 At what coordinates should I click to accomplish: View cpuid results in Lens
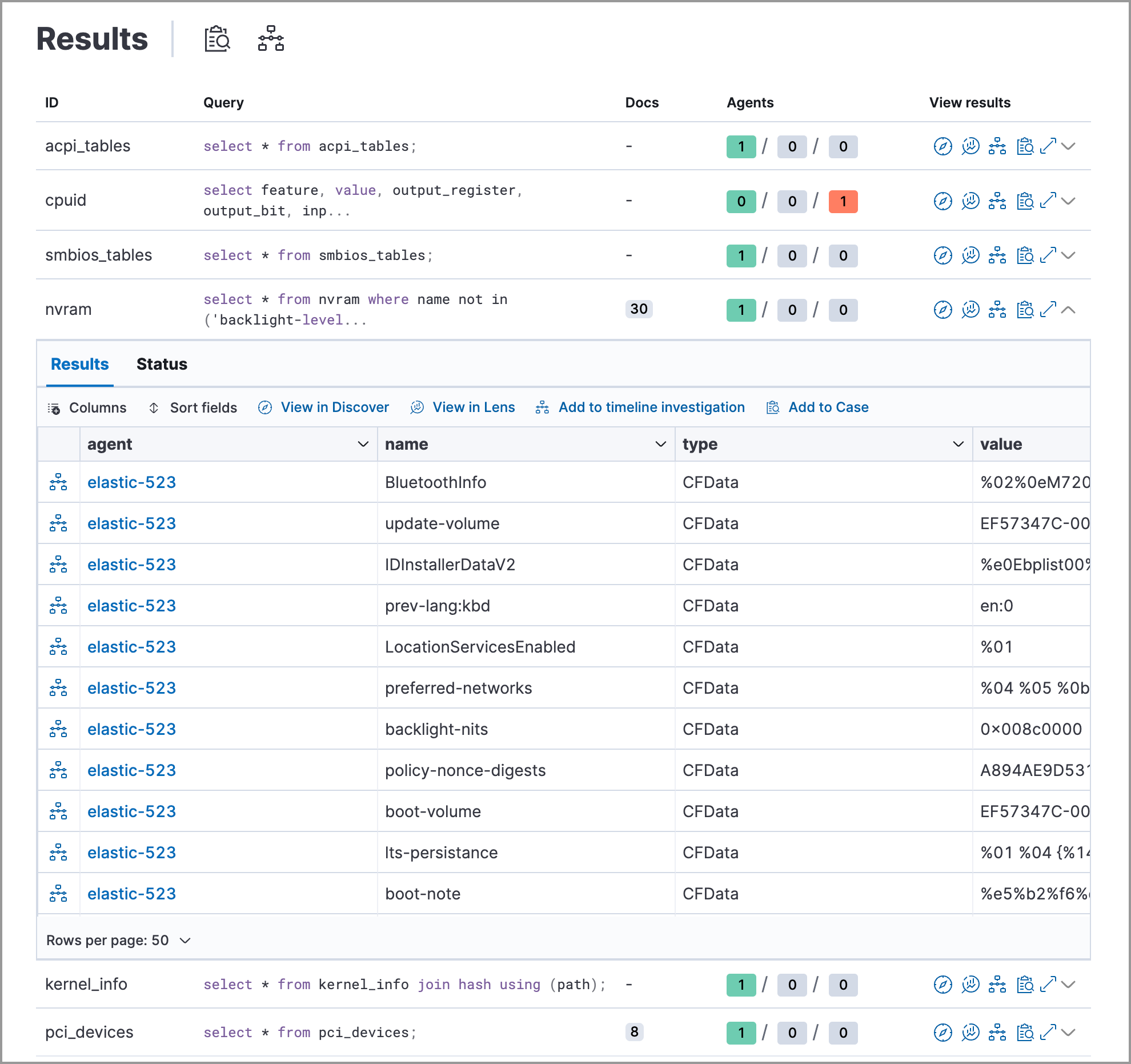[x=970, y=201]
